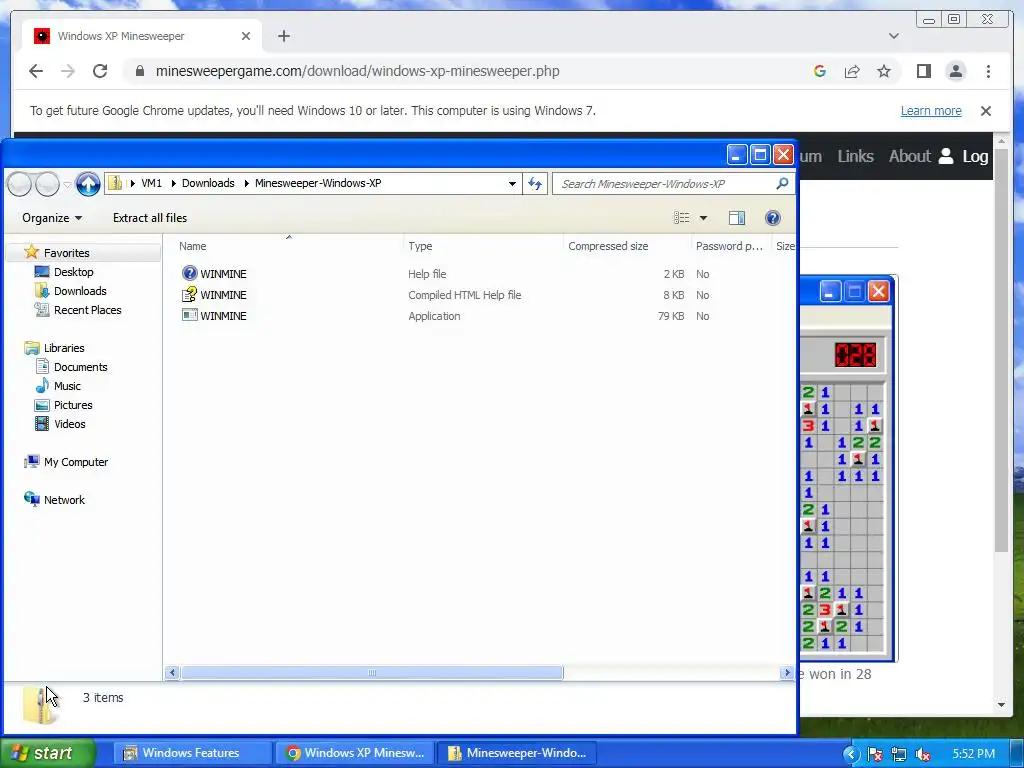Dismiss the Chrome update notification bar
Image resolution: width=1024 pixels, height=768 pixels.
click(x=986, y=111)
